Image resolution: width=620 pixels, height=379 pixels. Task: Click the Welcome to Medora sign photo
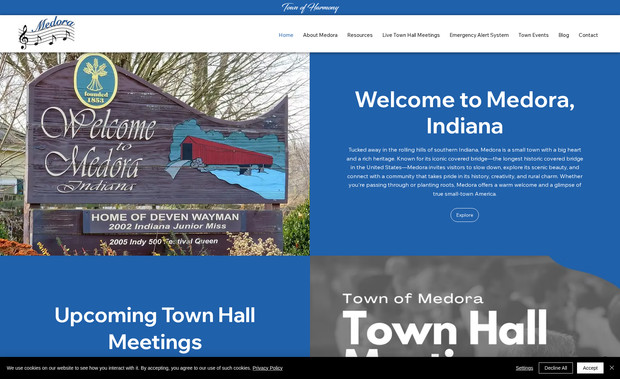[155, 154]
